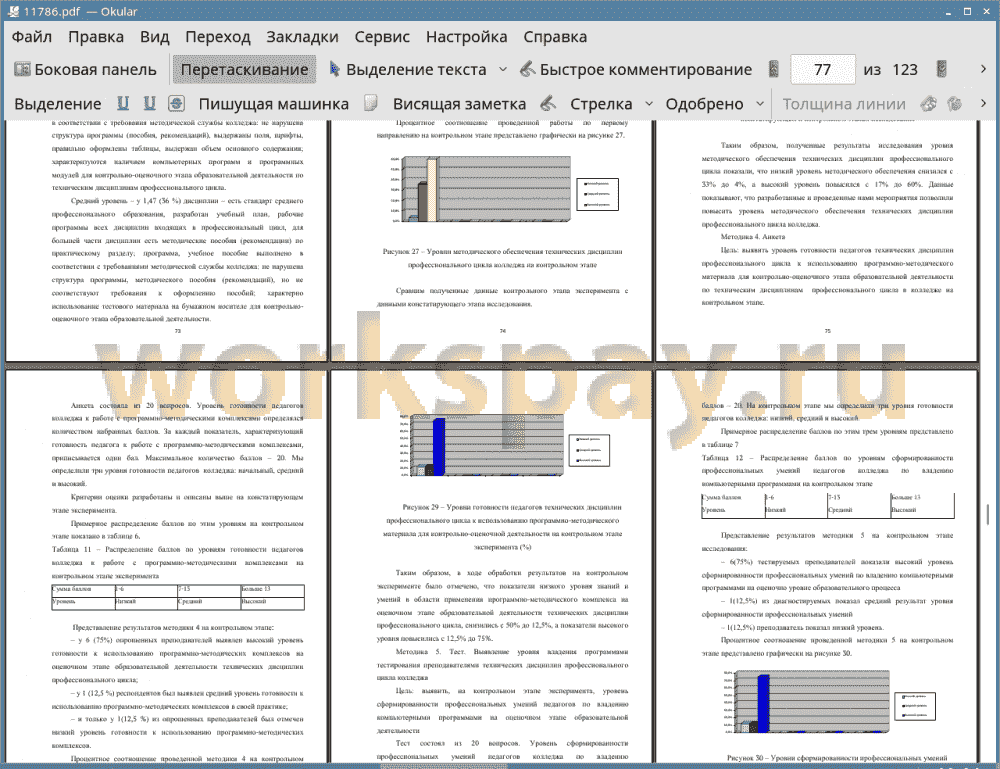Select the Одобрено stamp tool
This screenshot has height=769, width=1000.
(704, 104)
